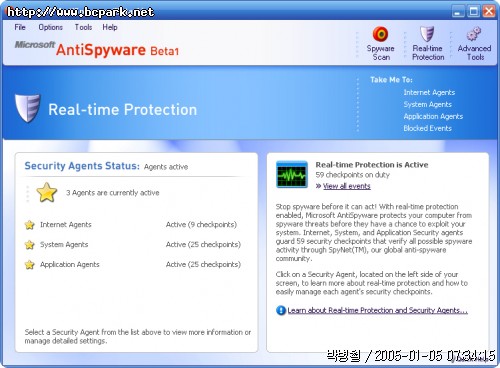500x368 pixels.
Task: Click the 'Real-time Protection is Active' heading
Action: pos(372,165)
